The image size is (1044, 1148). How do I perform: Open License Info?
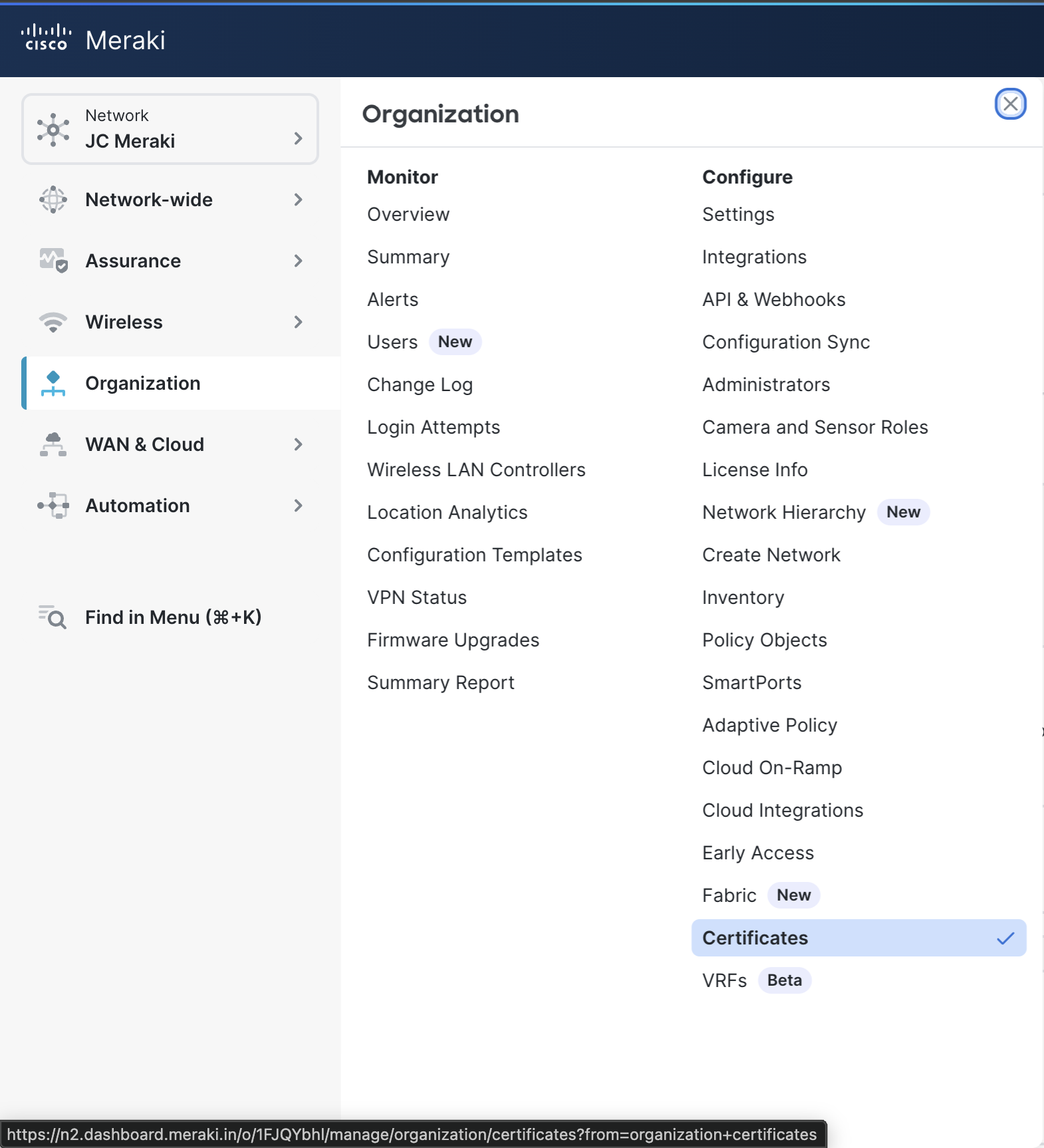click(x=755, y=470)
